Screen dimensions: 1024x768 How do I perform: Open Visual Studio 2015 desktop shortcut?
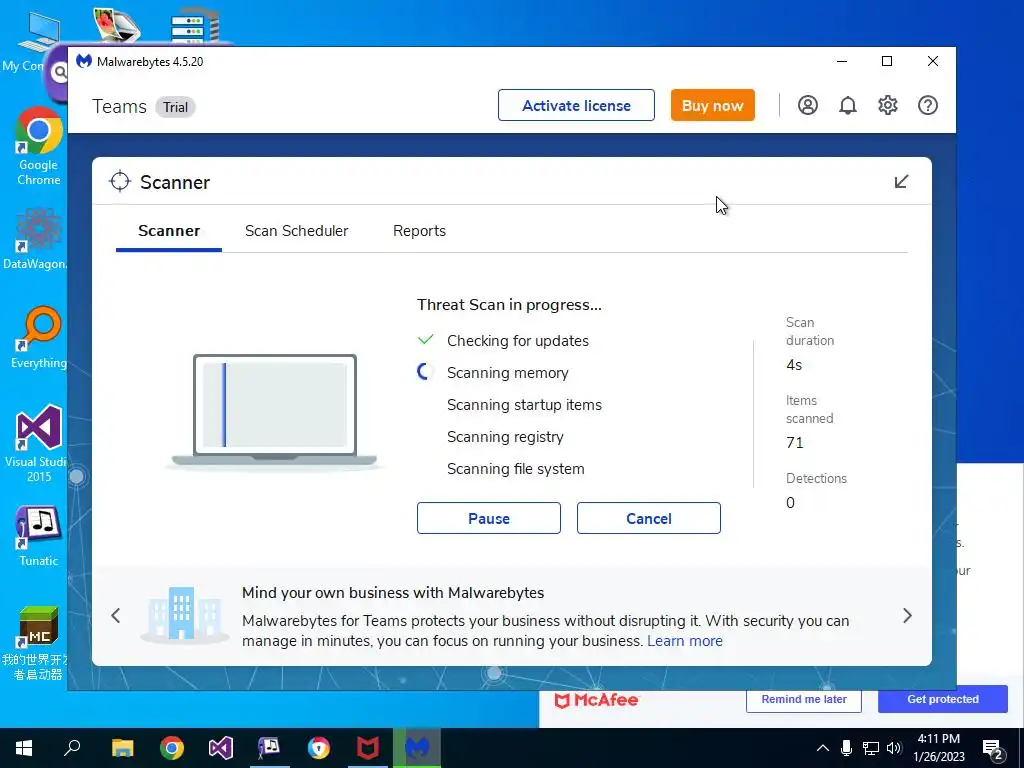[x=37, y=444]
